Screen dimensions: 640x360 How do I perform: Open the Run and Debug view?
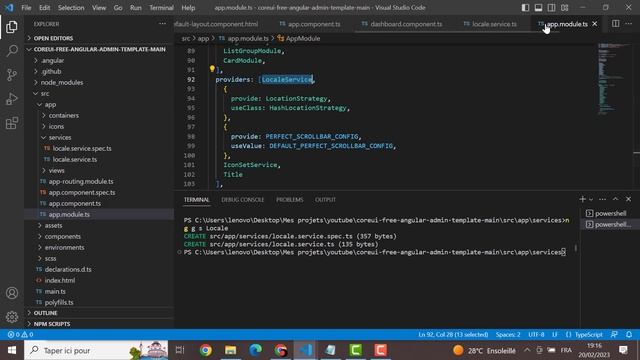point(12,99)
